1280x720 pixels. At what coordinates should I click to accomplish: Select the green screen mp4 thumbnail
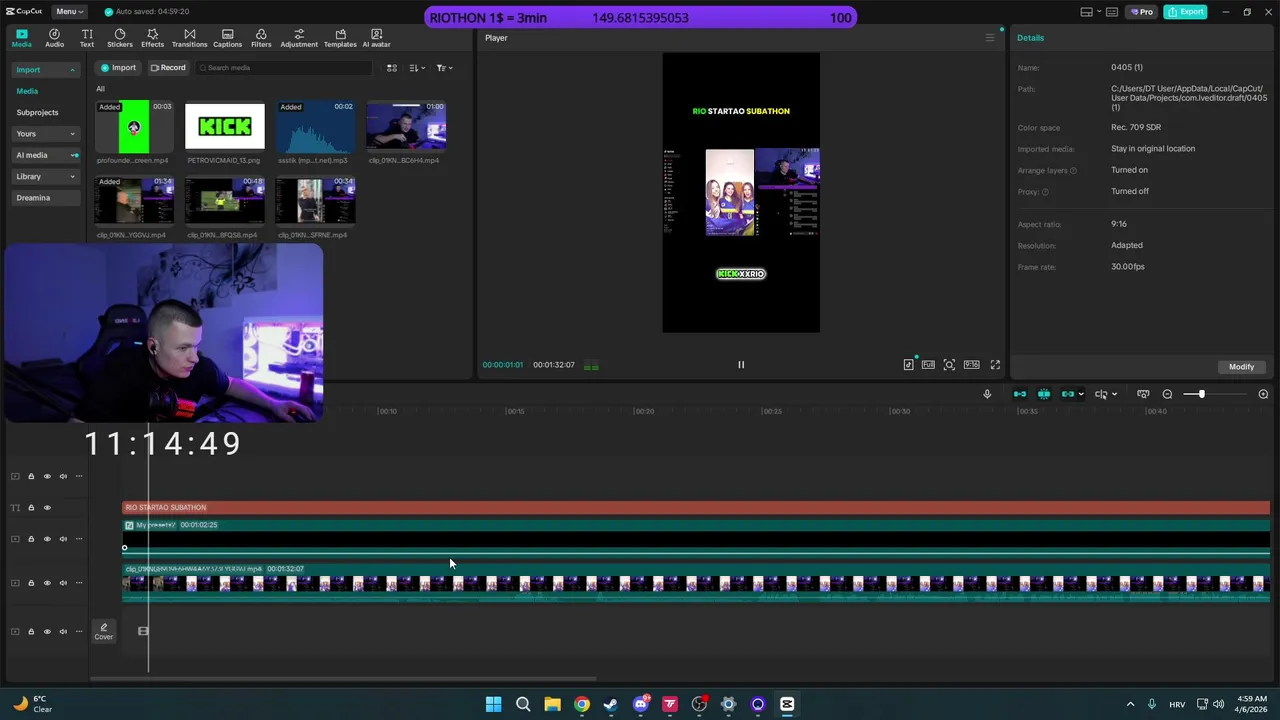134,126
